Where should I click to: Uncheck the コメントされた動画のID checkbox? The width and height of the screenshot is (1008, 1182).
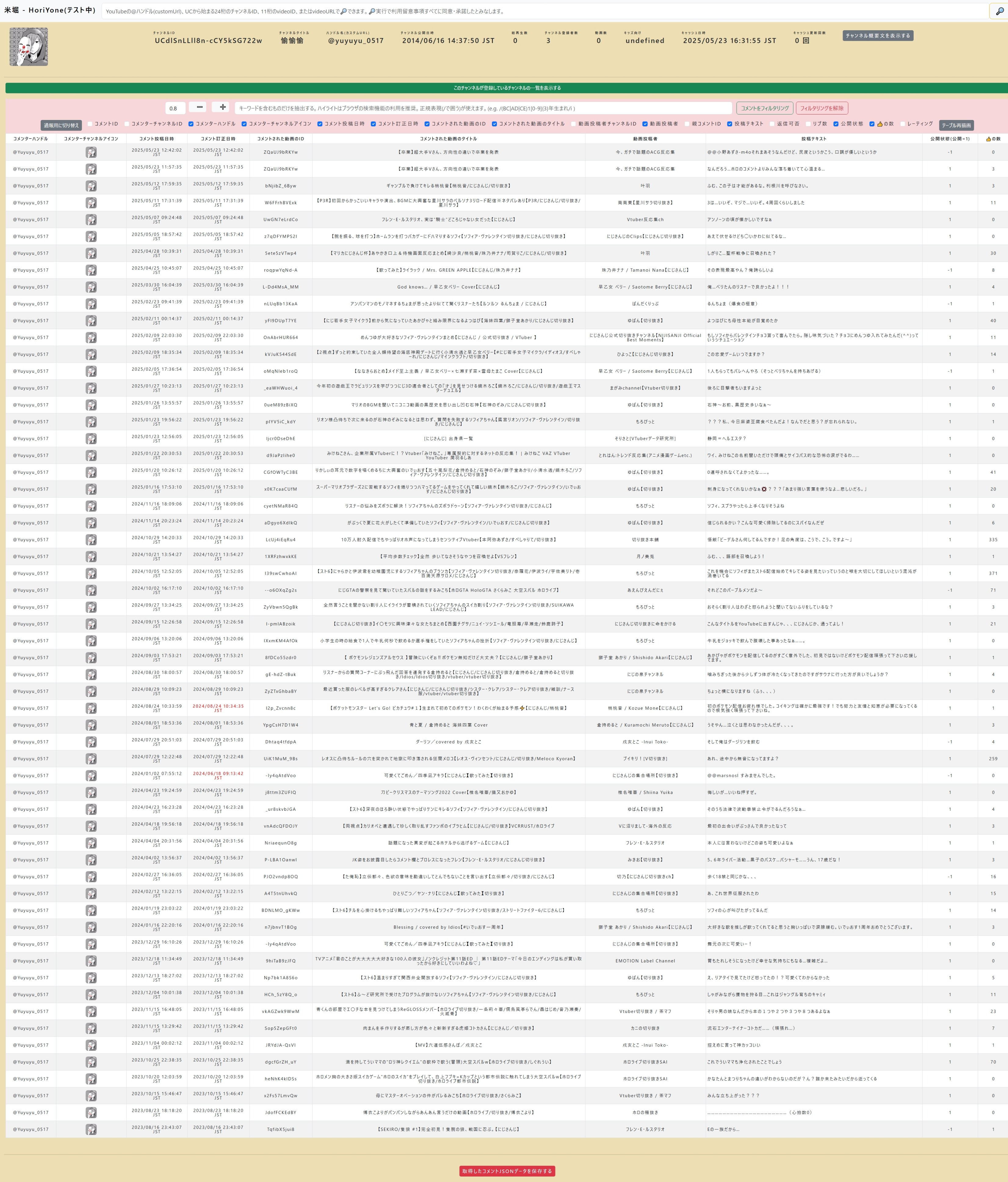point(427,124)
